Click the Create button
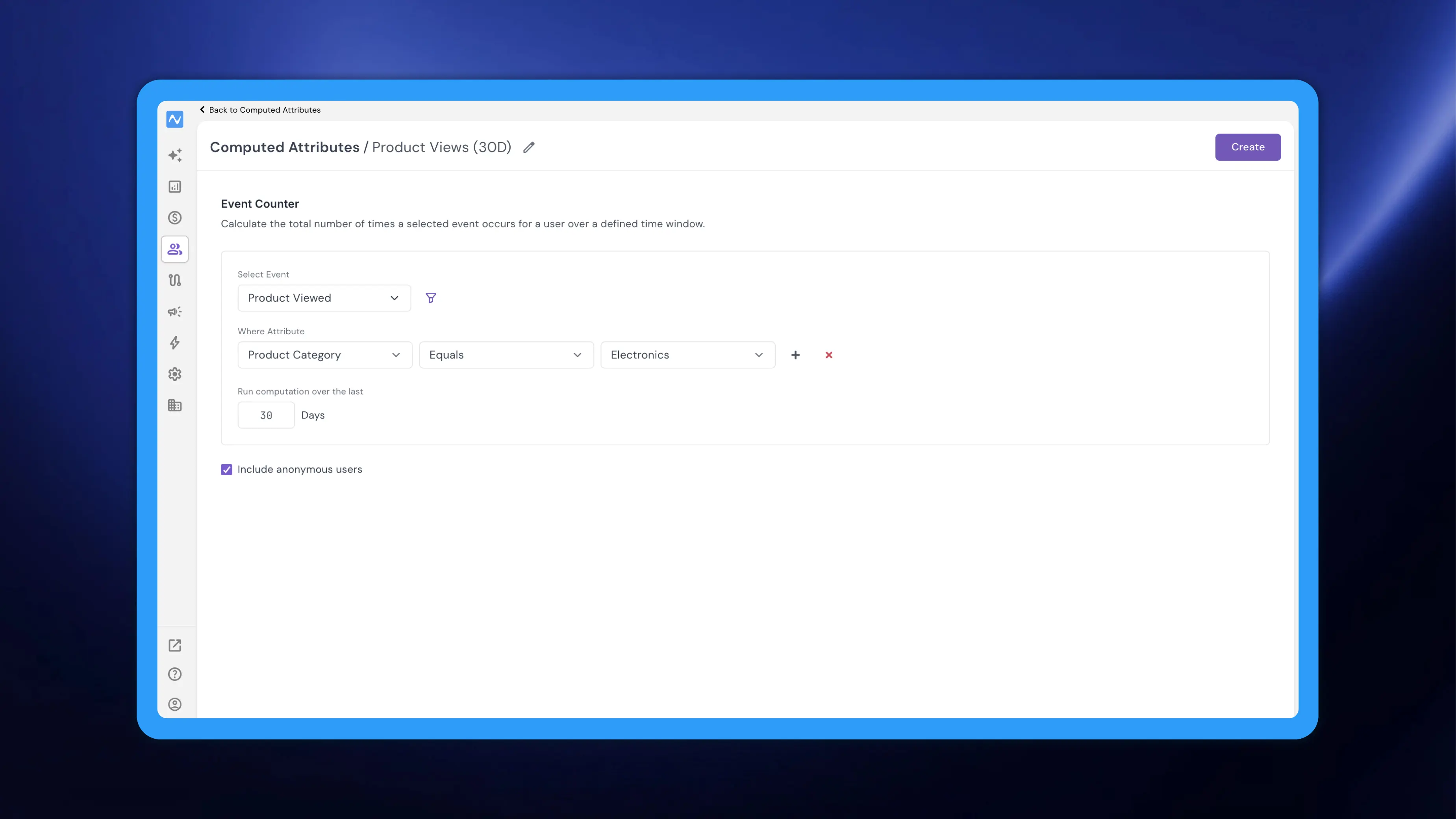 tap(1248, 147)
